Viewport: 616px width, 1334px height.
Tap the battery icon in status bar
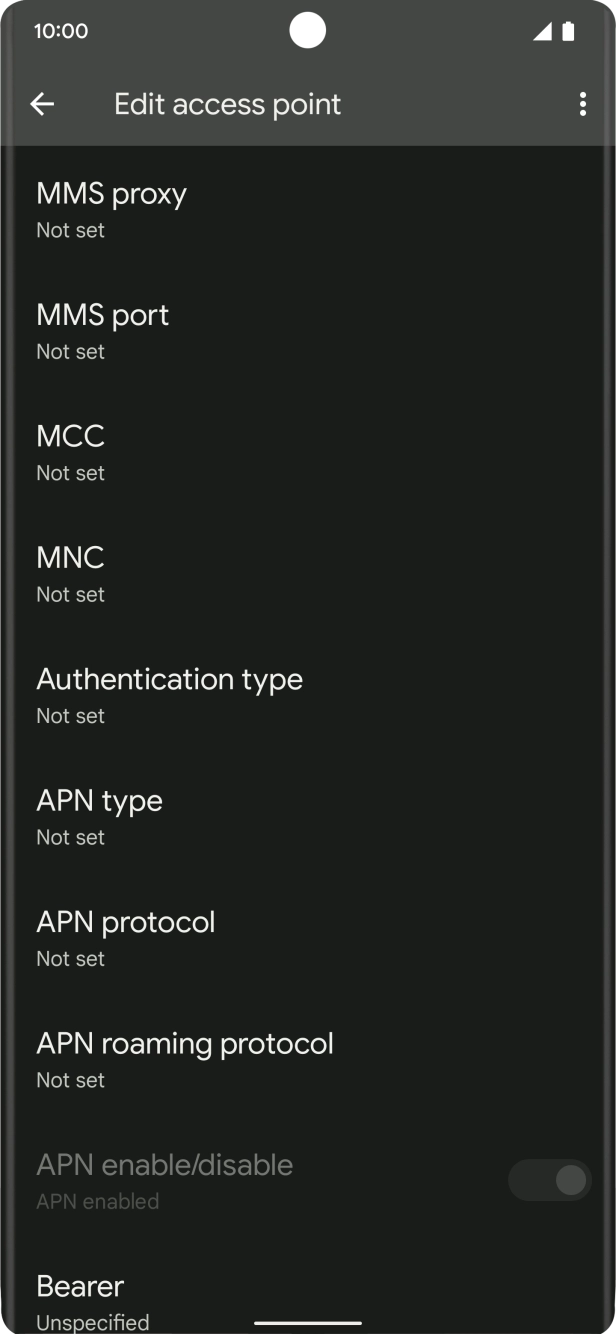pos(568,32)
